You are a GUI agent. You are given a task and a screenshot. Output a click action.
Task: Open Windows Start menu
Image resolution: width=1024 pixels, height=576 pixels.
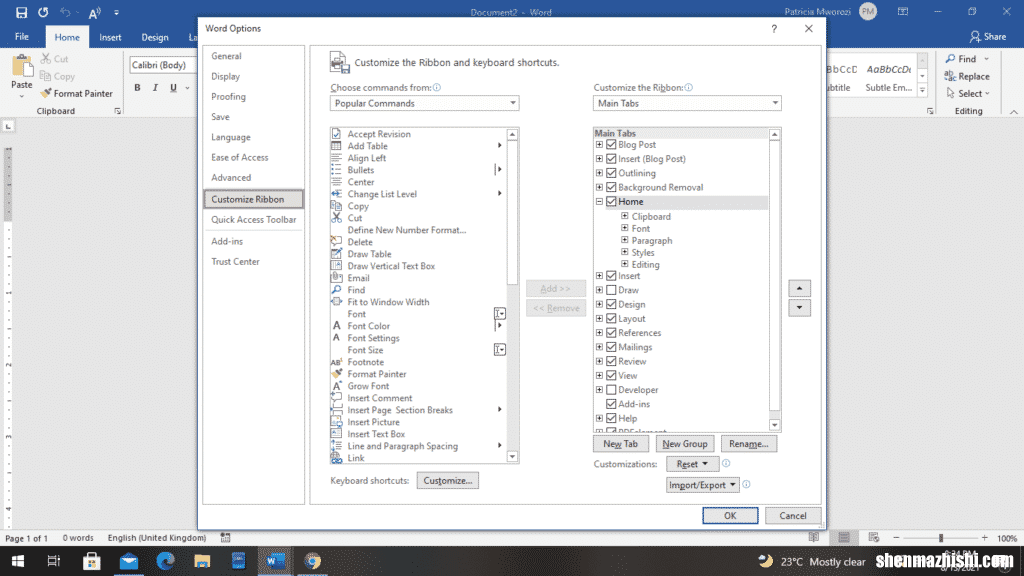click(x=18, y=561)
